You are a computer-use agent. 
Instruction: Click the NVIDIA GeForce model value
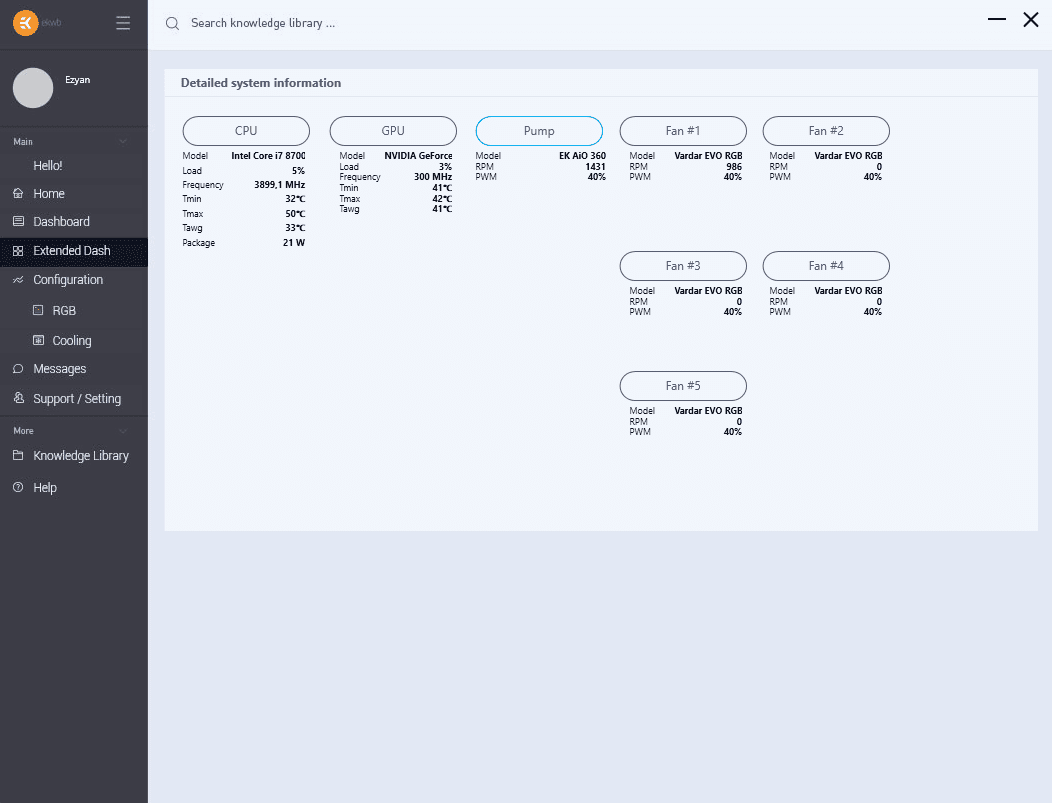pyautogui.click(x=418, y=156)
